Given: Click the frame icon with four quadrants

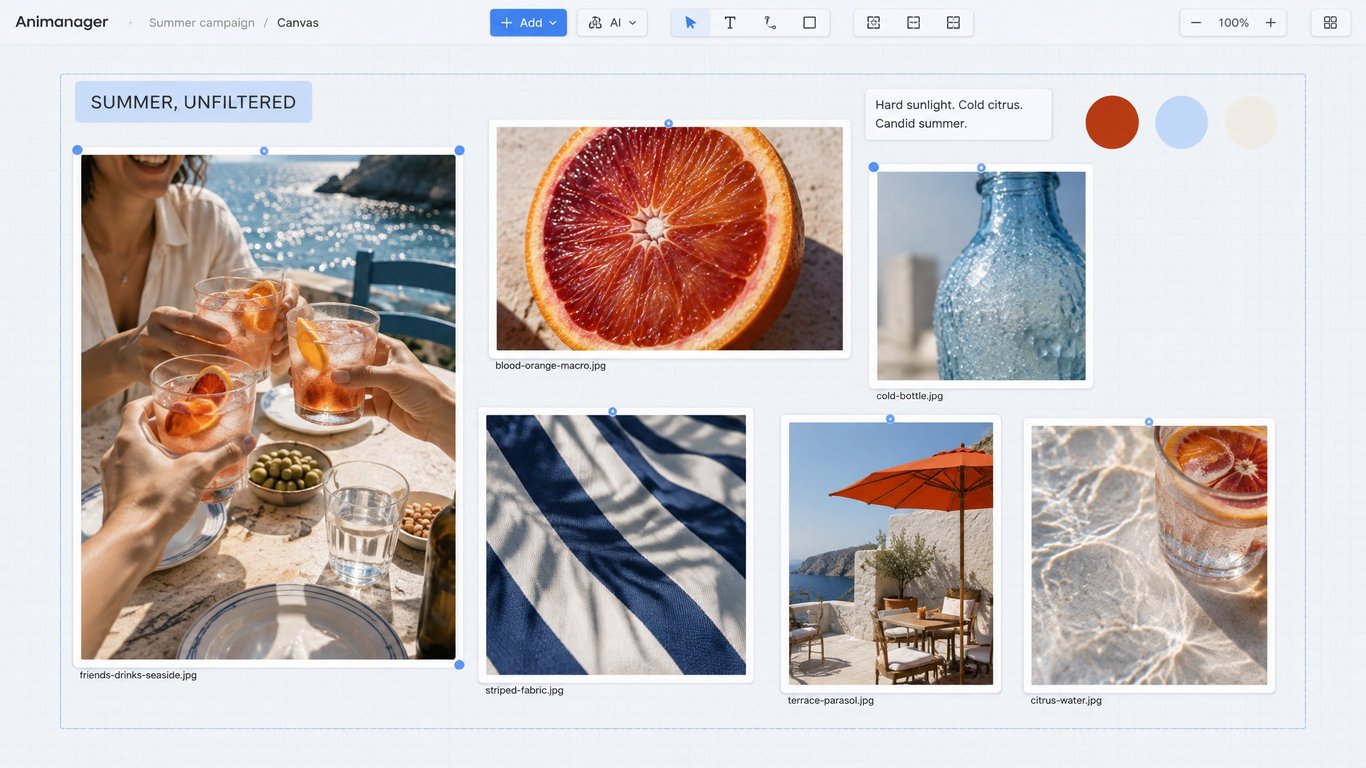Looking at the screenshot, I should point(954,23).
